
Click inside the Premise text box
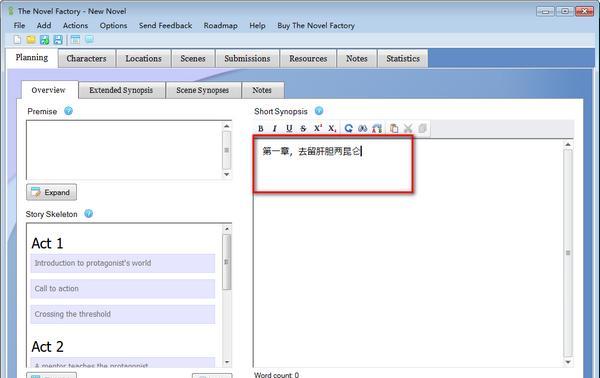(x=124, y=150)
